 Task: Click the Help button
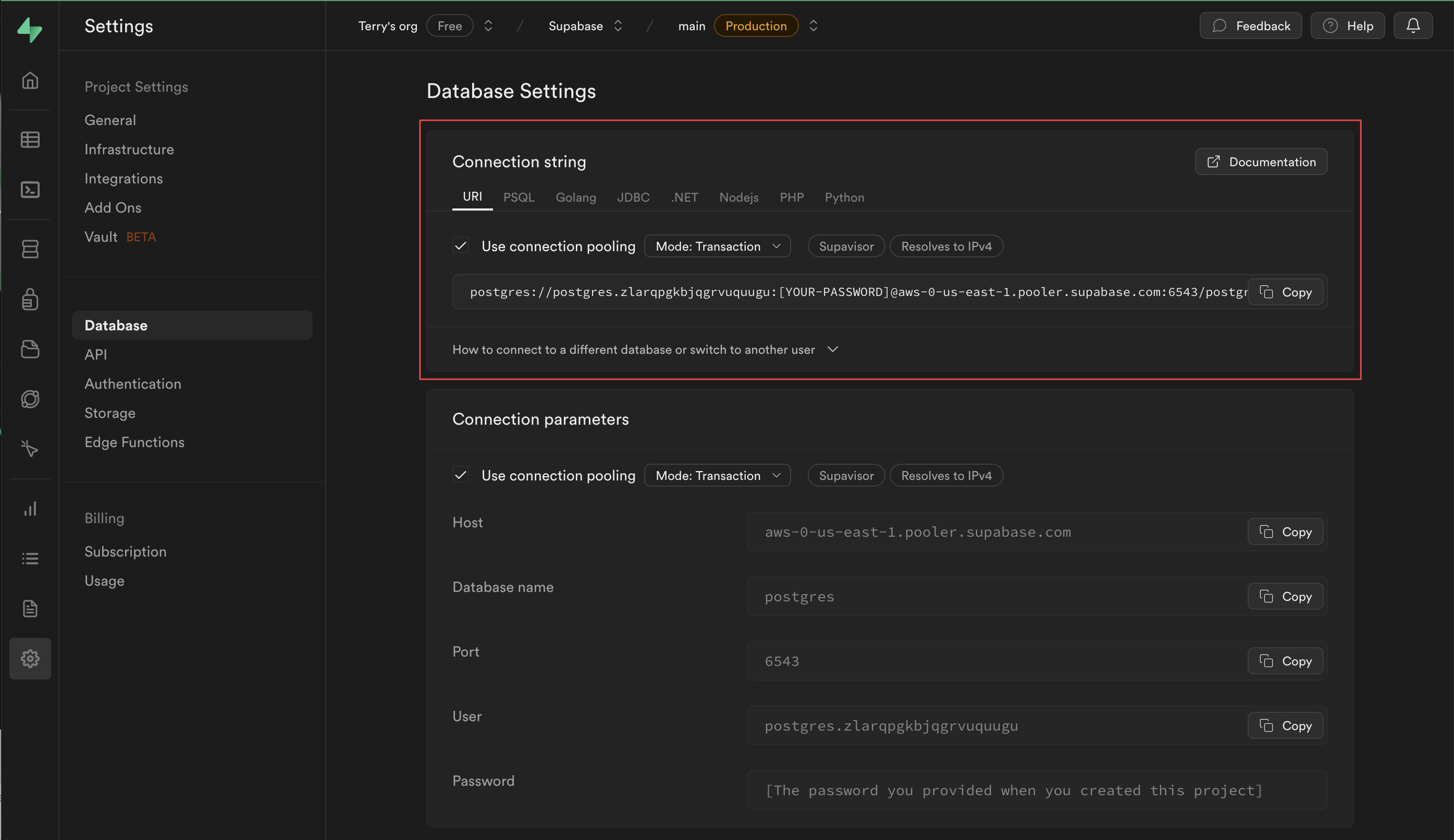(x=1347, y=26)
